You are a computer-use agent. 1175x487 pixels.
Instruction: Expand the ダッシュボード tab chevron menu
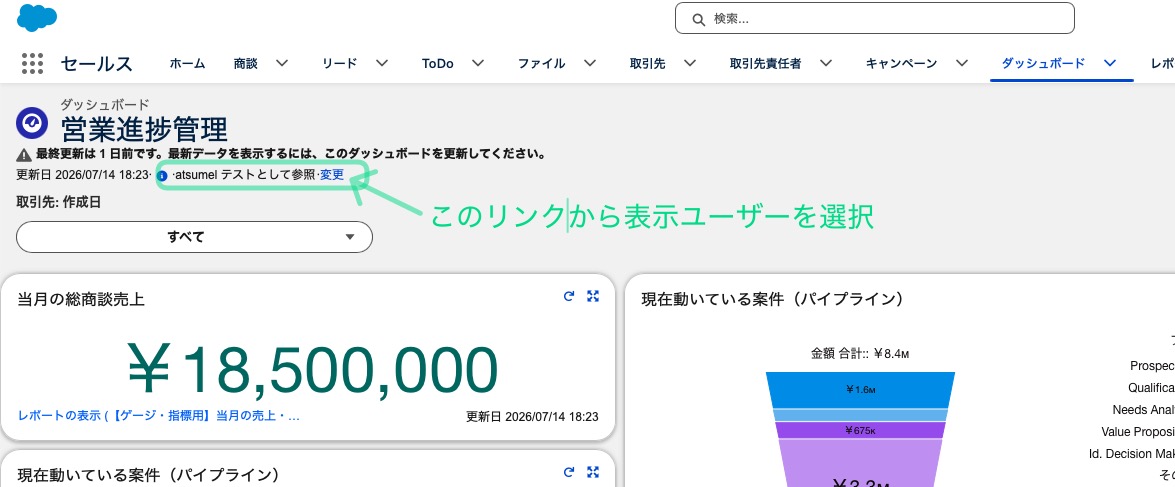(x=1110, y=64)
